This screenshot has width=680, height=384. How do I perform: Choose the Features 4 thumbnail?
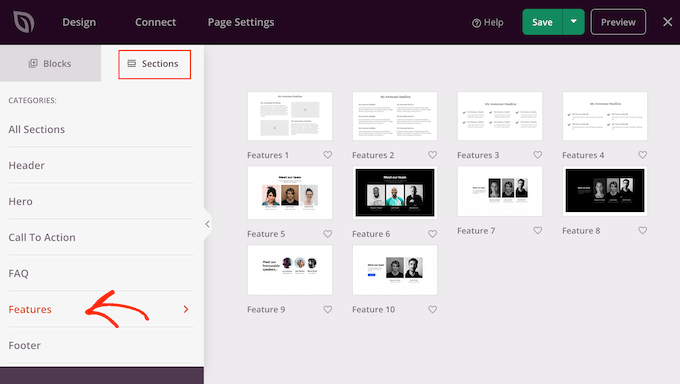[605, 116]
